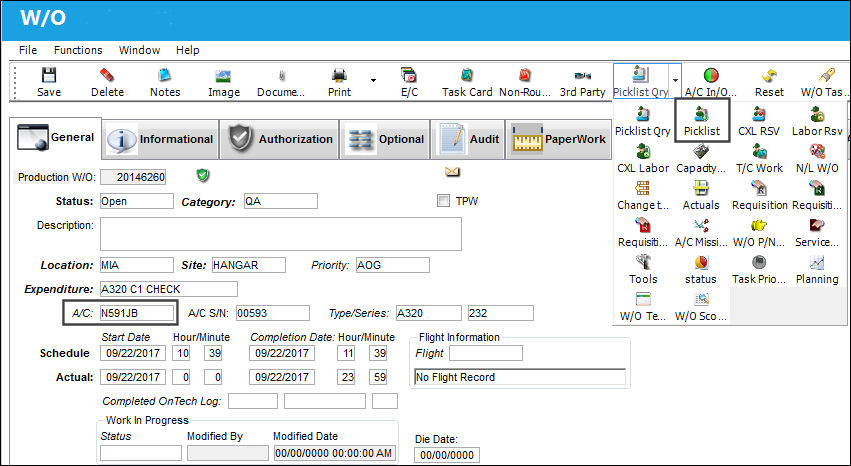Open the File menu
The height and width of the screenshot is (466, 851).
pyautogui.click(x=28, y=50)
